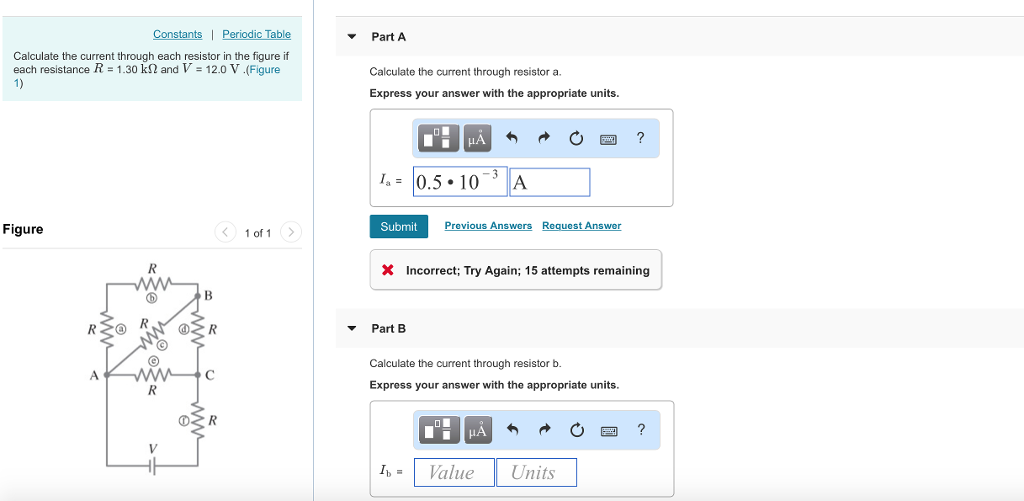Image resolution: width=1024 pixels, height=501 pixels.
Task: Click the µÅ units symbol button in Part B
Action: pos(476,430)
